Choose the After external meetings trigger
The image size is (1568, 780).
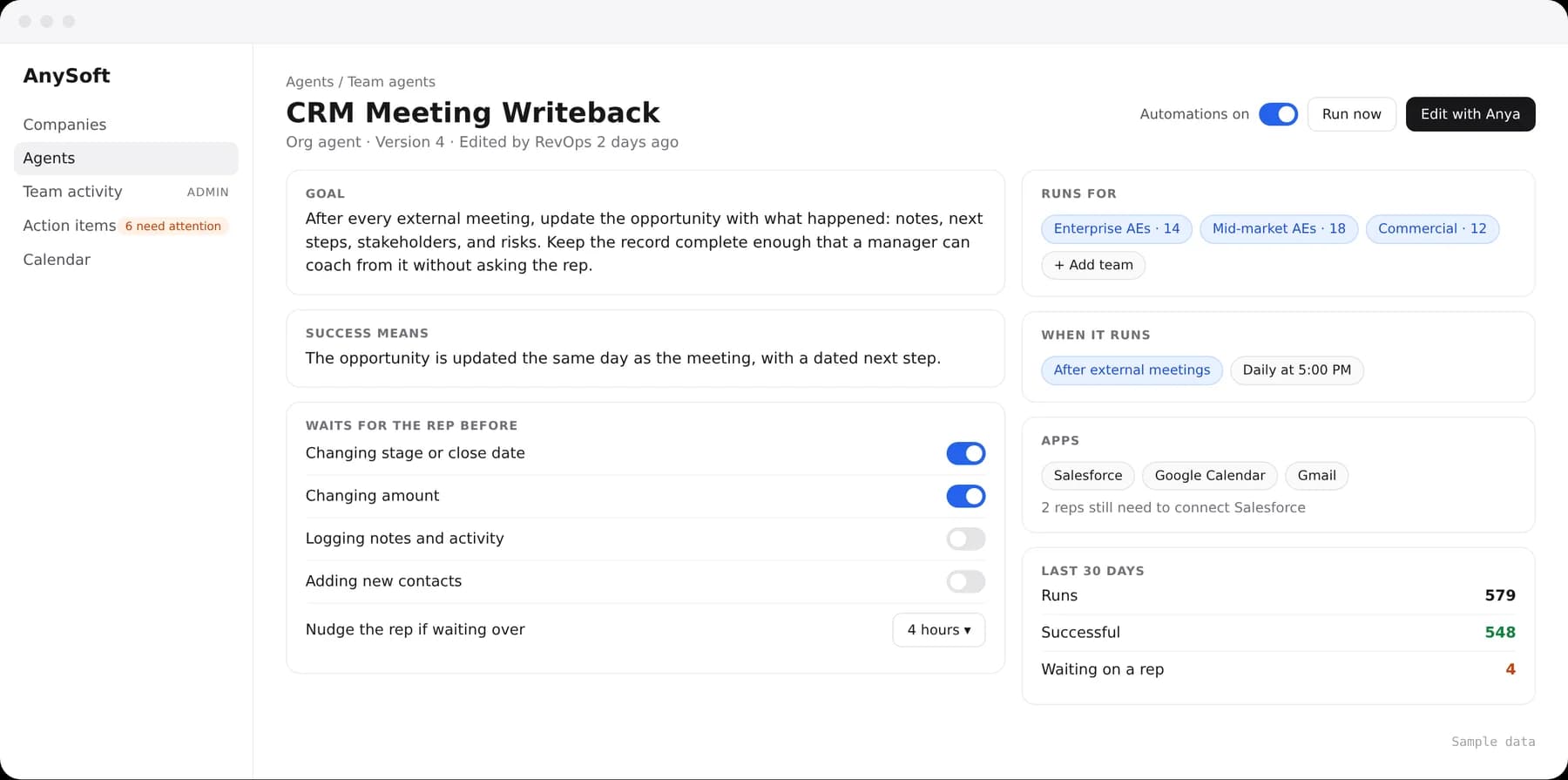1132,370
